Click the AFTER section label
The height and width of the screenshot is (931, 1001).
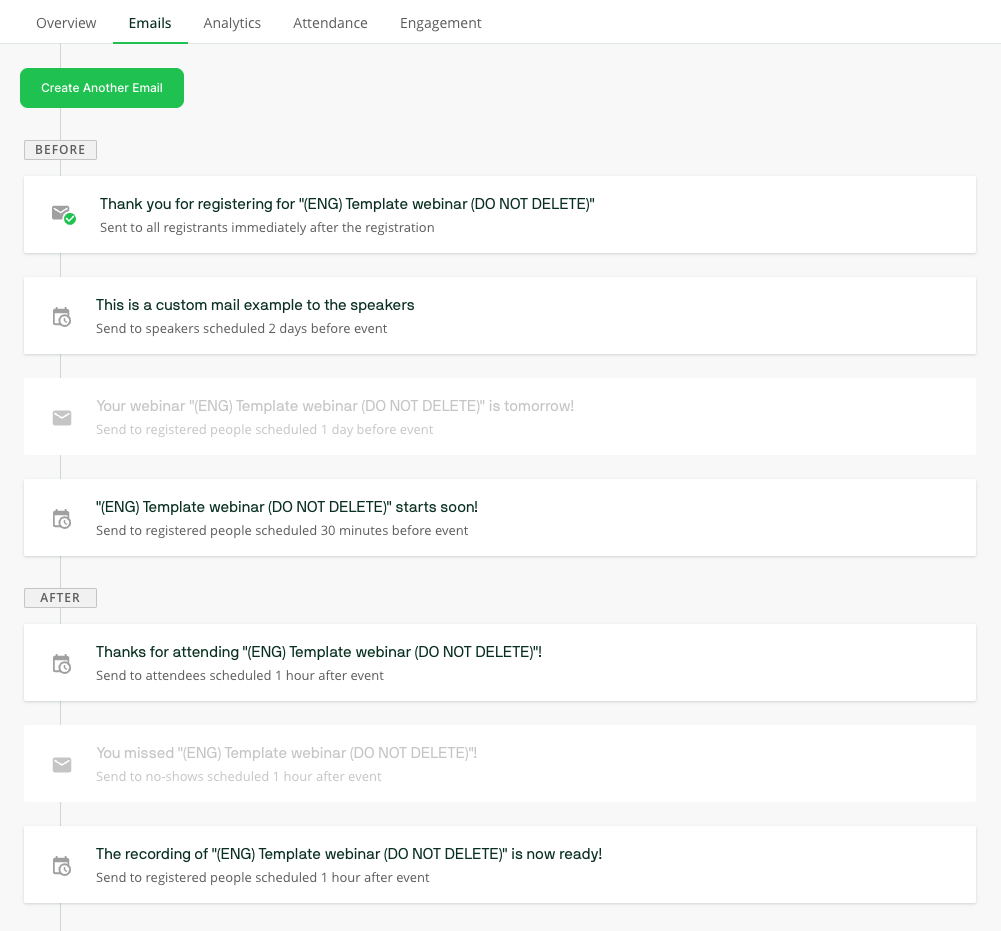pyautogui.click(x=60, y=598)
